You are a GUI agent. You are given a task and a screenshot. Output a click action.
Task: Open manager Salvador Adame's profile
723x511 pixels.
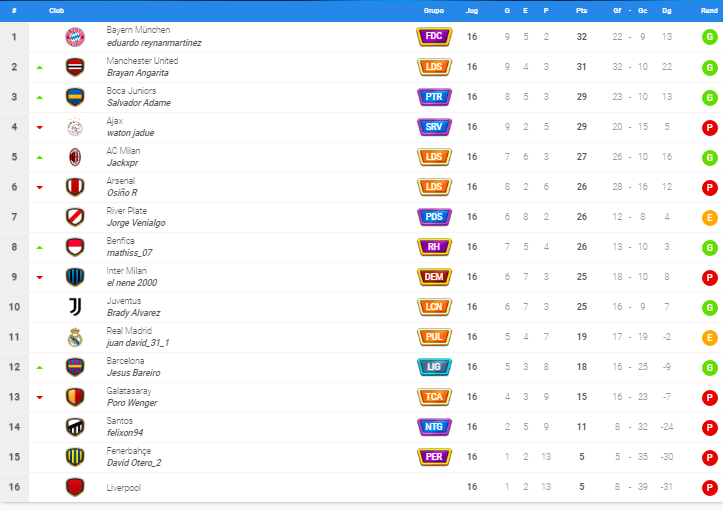(x=139, y=103)
